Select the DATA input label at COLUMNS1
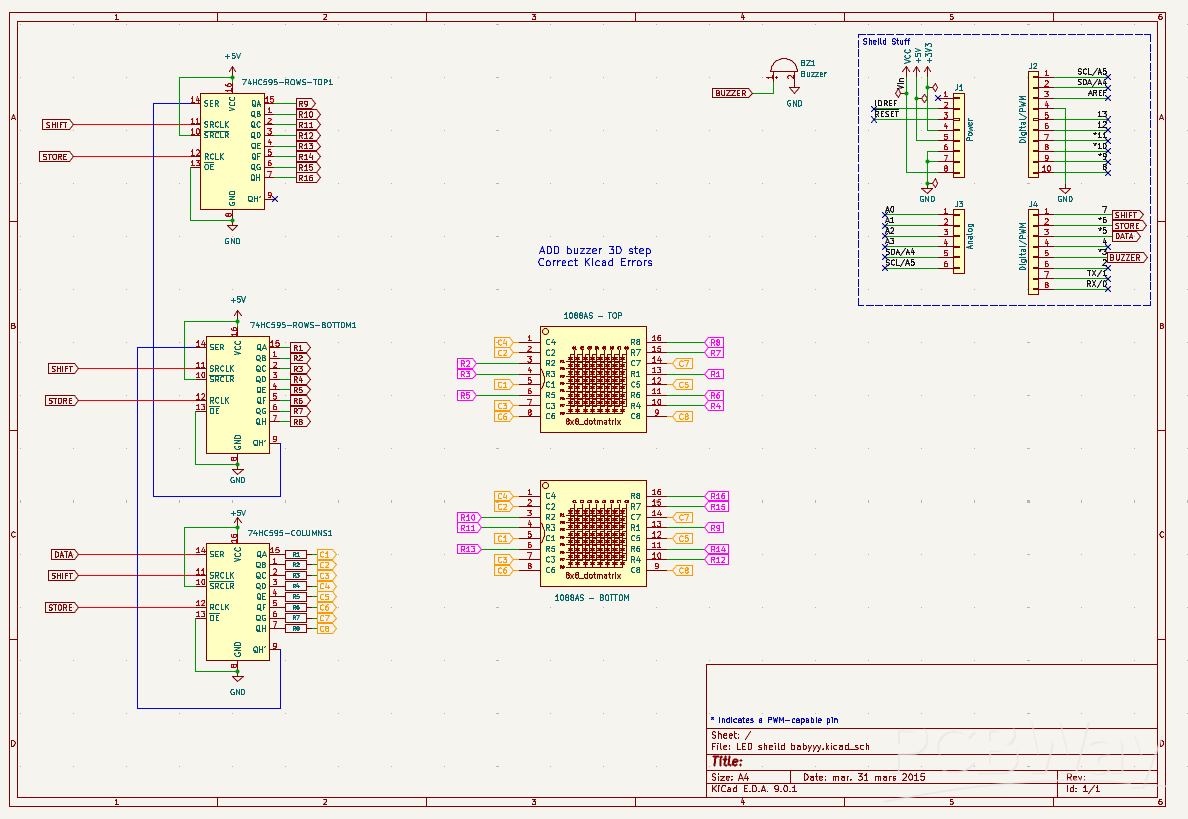 pos(64,554)
